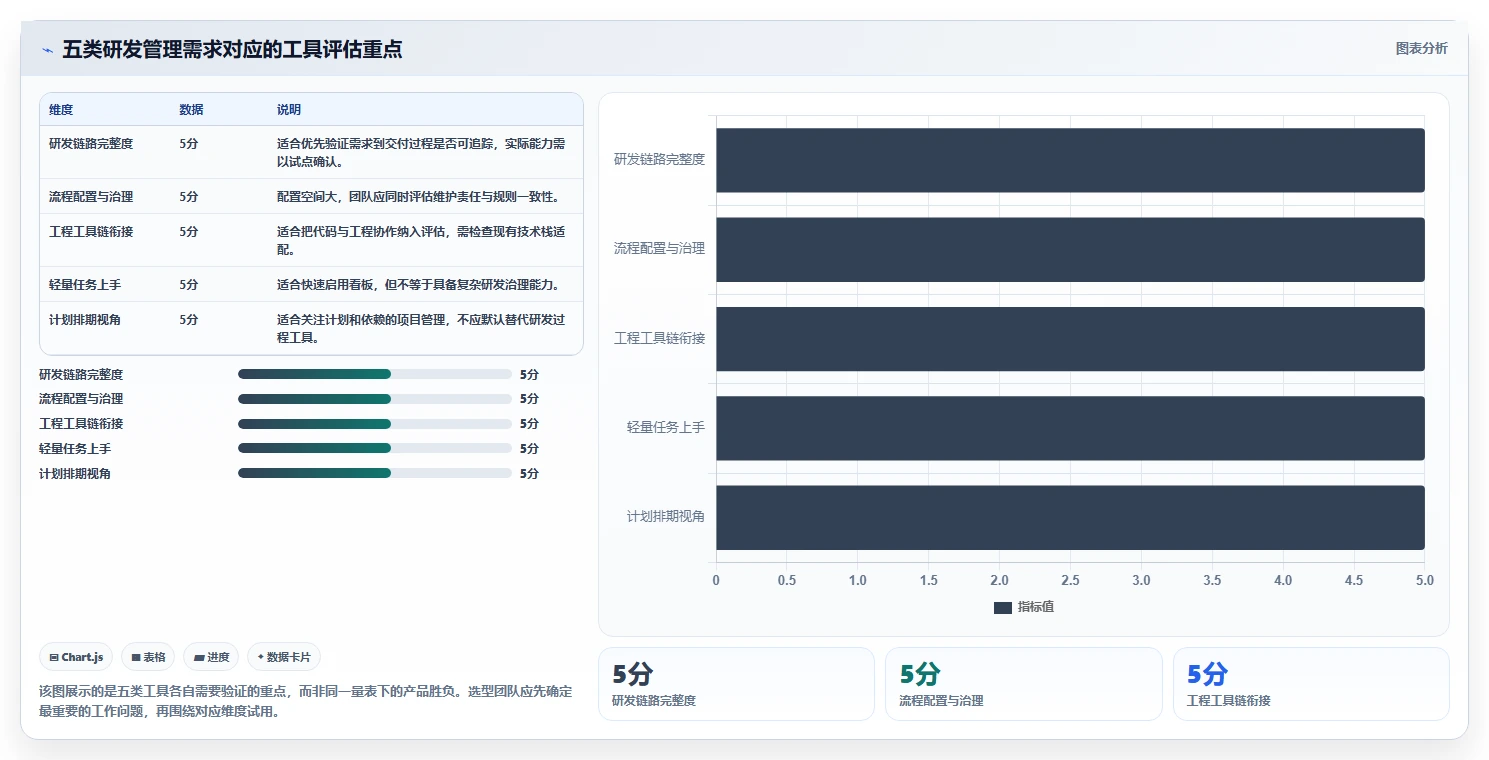Click the 维度 column header
Screen dimensions: 1489x760
[61, 110]
